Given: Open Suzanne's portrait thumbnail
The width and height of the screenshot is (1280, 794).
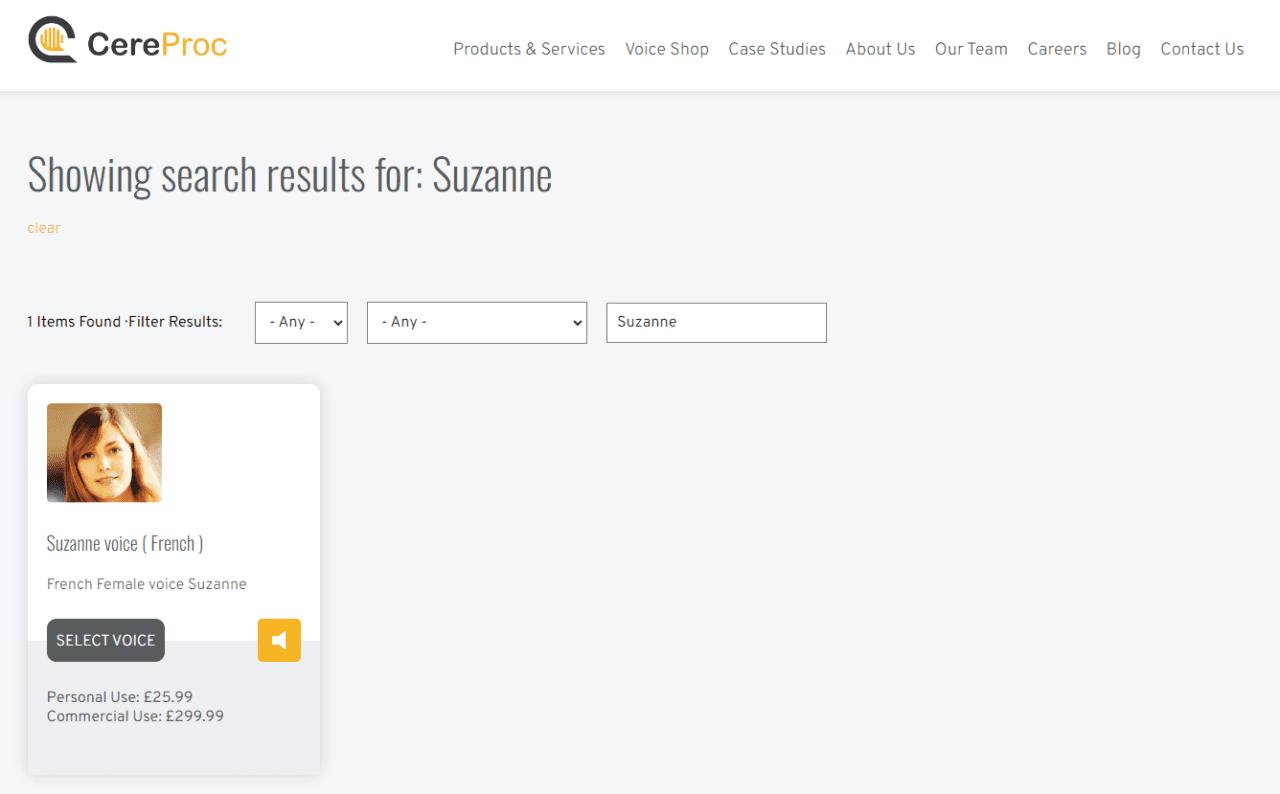Looking at the screenshot, I should tap(104, 452).
